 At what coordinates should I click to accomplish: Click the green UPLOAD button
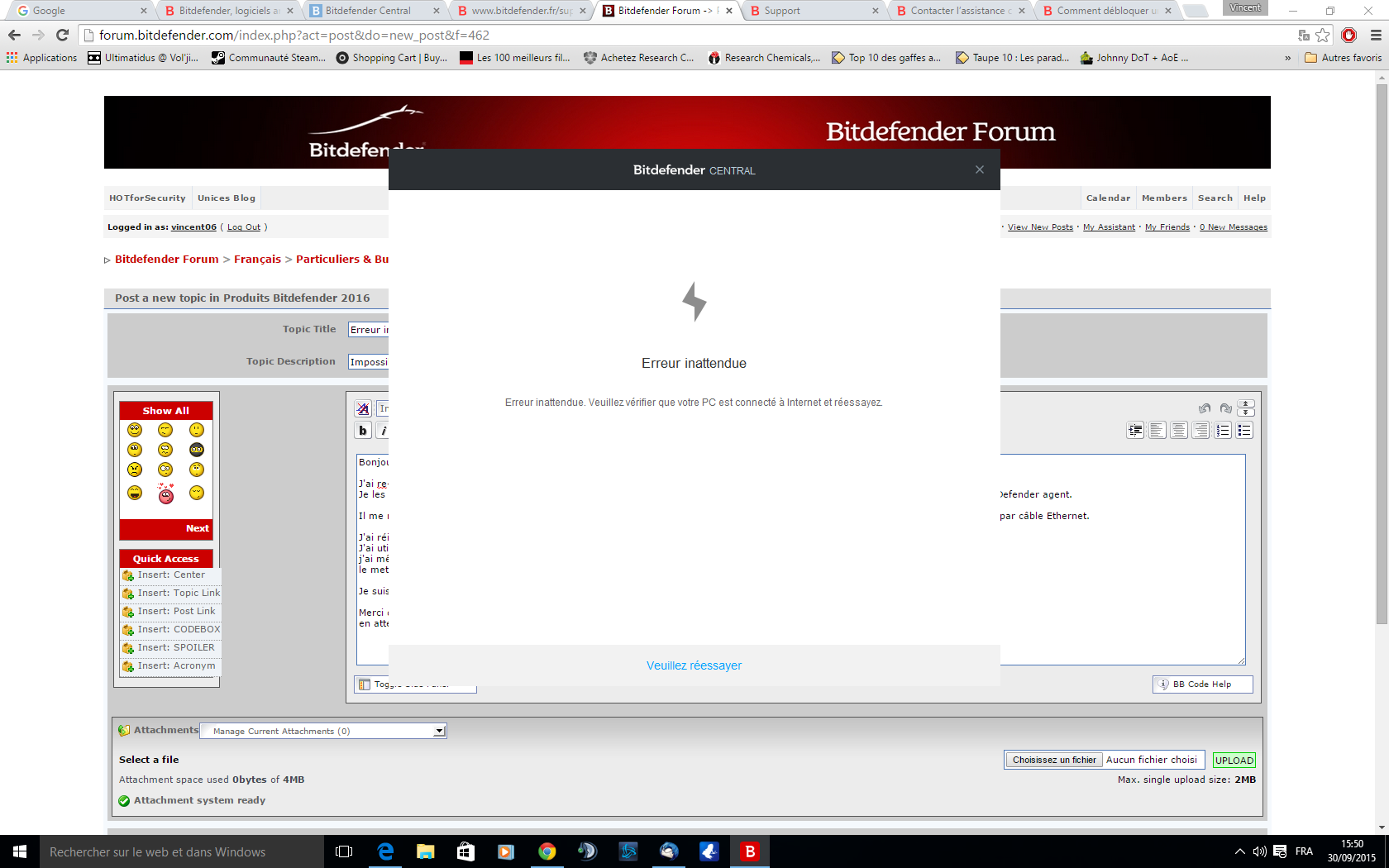click(x=1234, y=761)
